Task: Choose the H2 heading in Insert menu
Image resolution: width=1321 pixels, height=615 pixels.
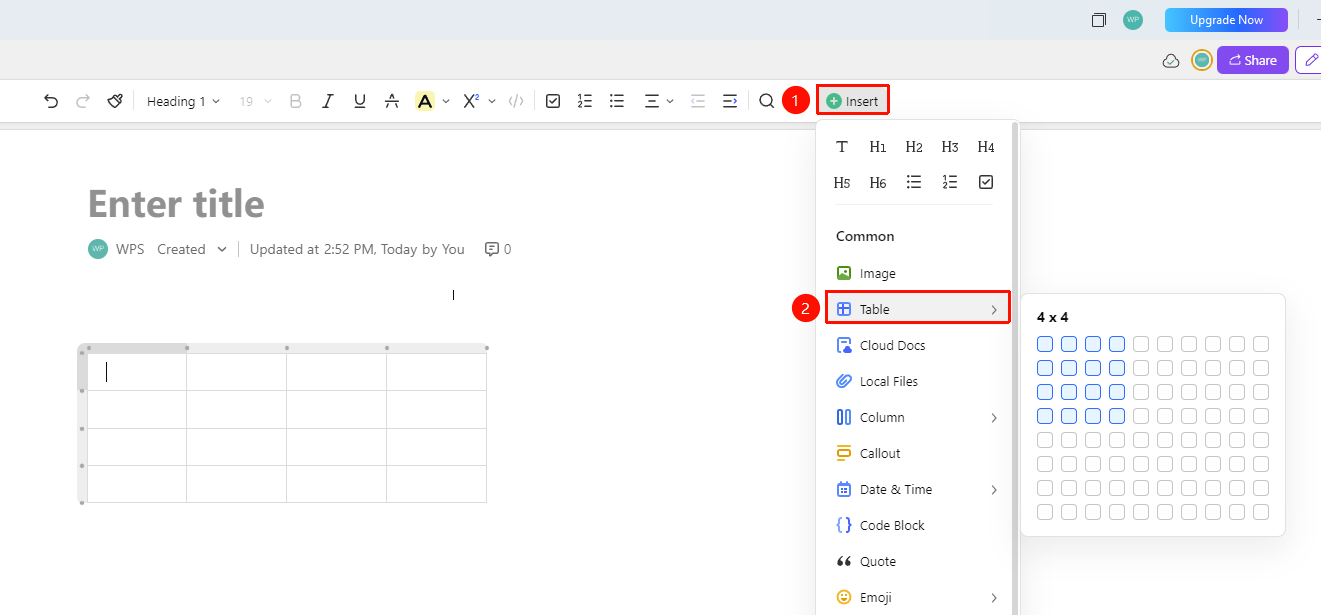Action: [x=914, y=147]
